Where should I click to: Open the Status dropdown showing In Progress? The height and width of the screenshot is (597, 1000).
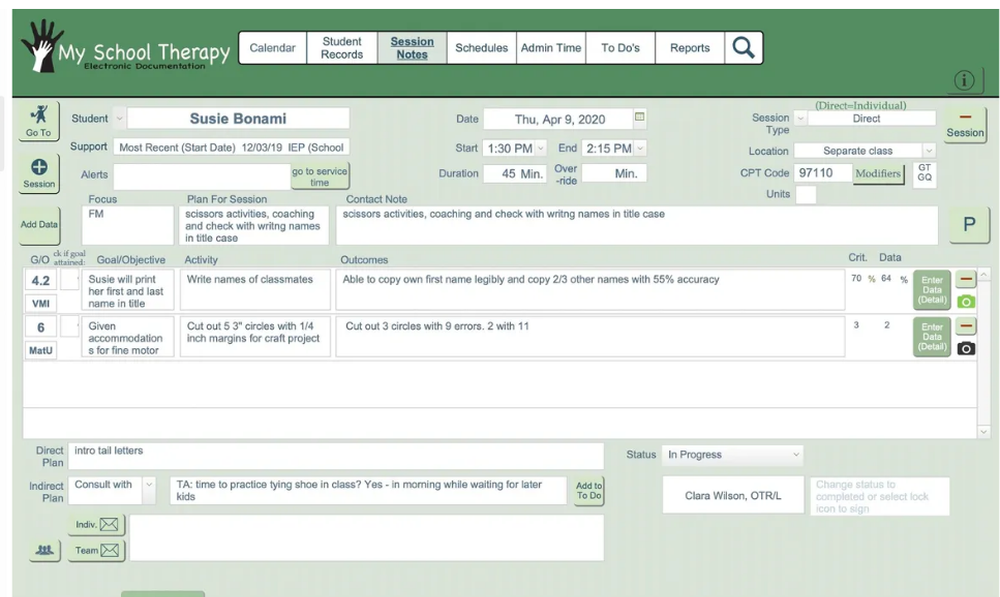pyautogui.click(x=733, y=455)
